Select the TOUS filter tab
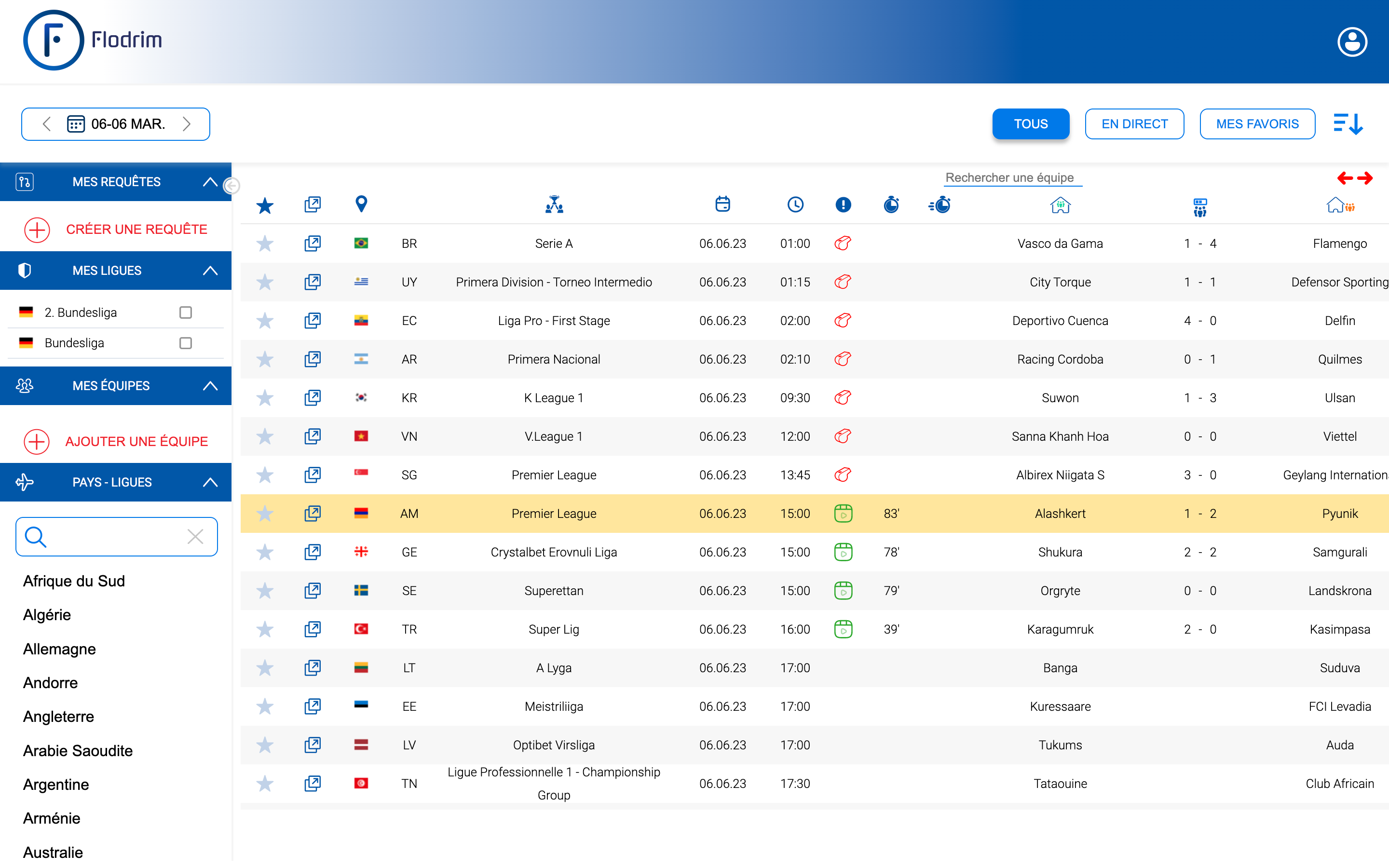 click(x=1030, y=124)
